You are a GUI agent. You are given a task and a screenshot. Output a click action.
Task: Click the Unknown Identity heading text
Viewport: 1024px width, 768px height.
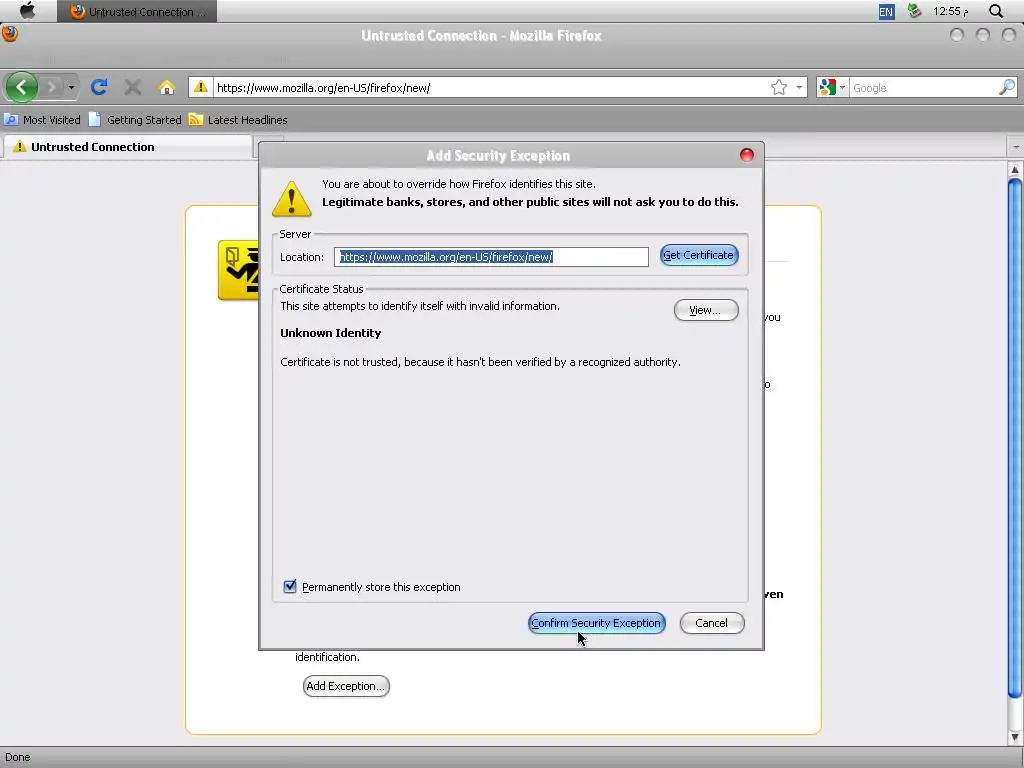coord(330,333)
